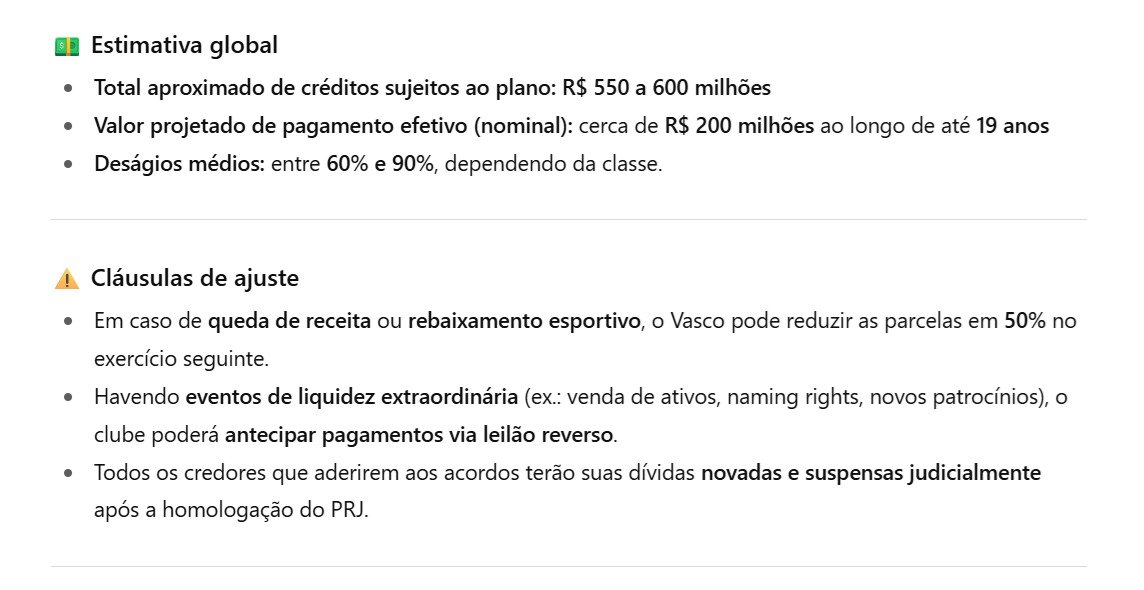
Task: Click the text "após a homologação do PRJ."
Action: point(231,510)
